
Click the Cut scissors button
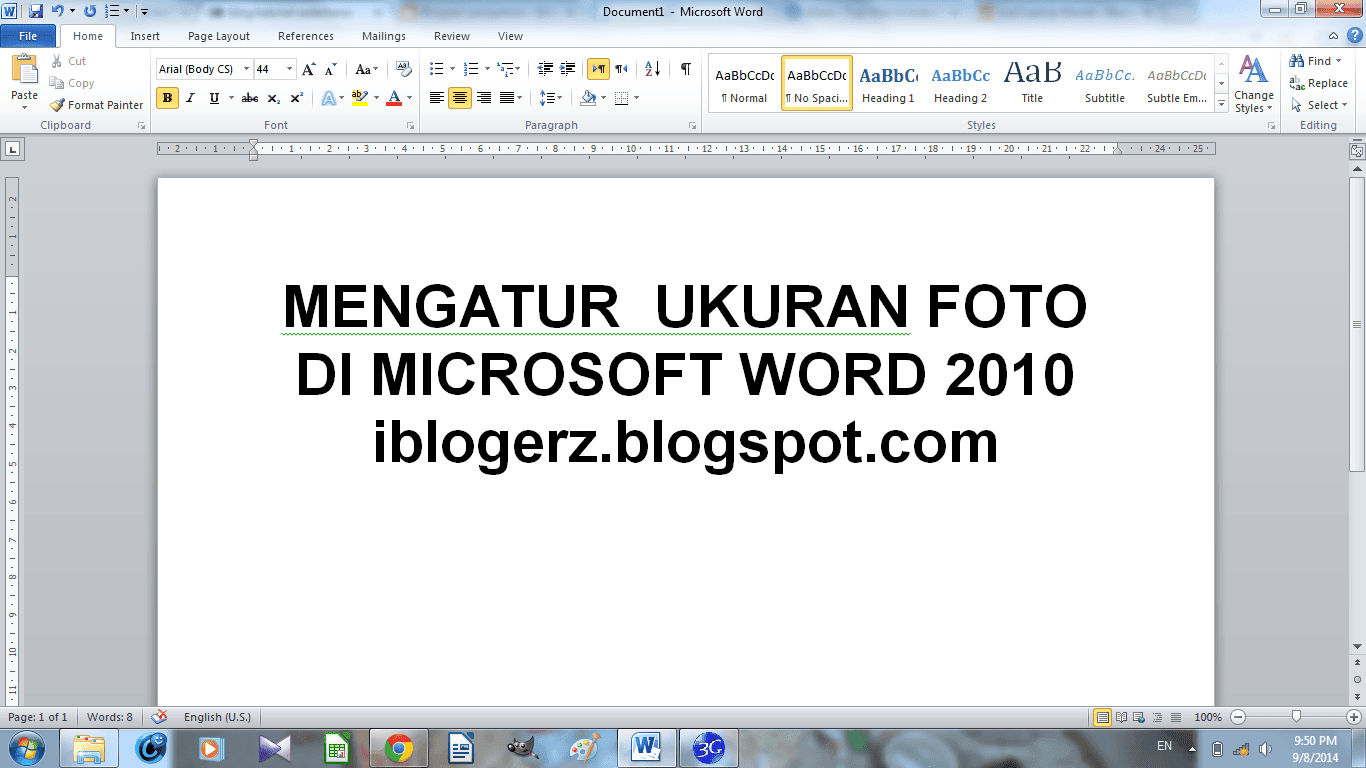coord(69,61)
